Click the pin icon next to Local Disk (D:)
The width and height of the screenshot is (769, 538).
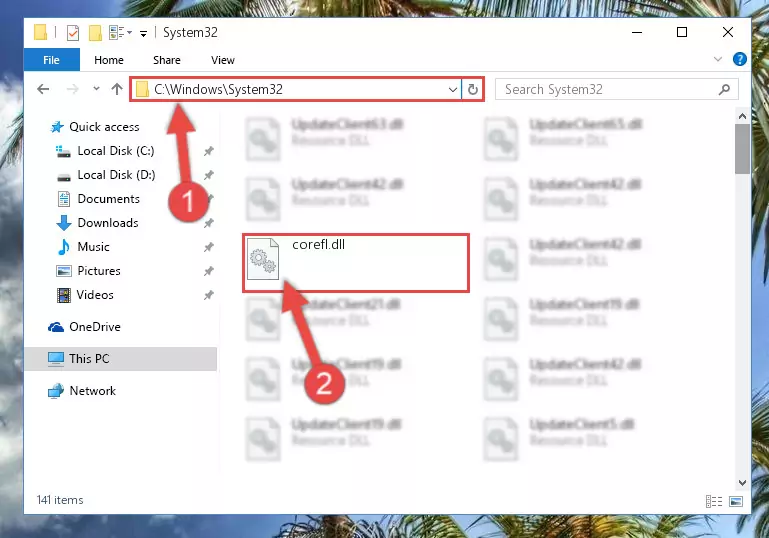208,175
